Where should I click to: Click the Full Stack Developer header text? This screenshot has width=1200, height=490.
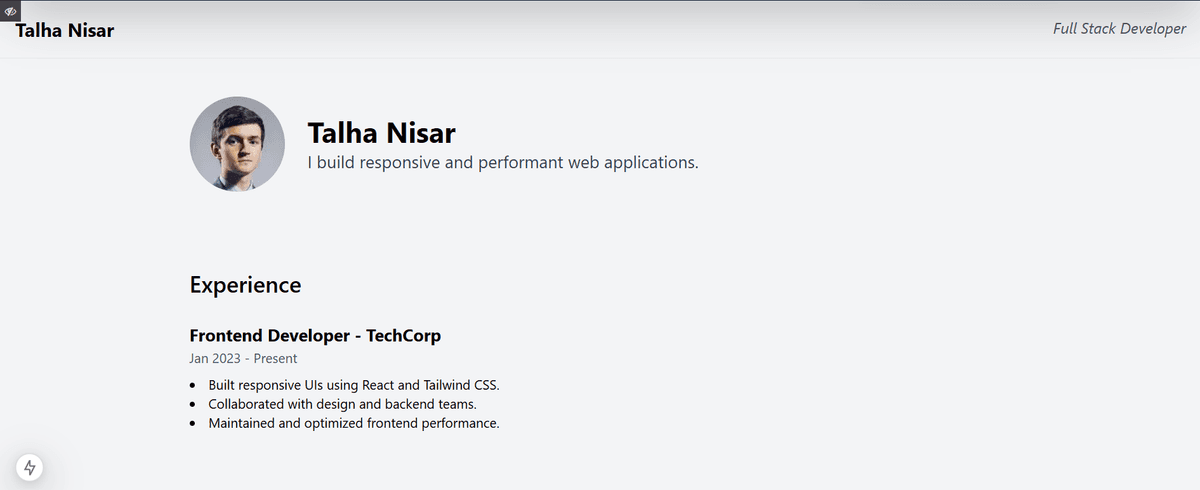point(1119,29)
